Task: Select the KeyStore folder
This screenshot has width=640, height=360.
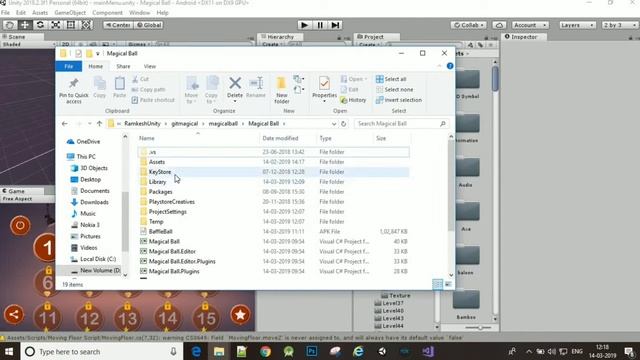Action: [273, 172]
